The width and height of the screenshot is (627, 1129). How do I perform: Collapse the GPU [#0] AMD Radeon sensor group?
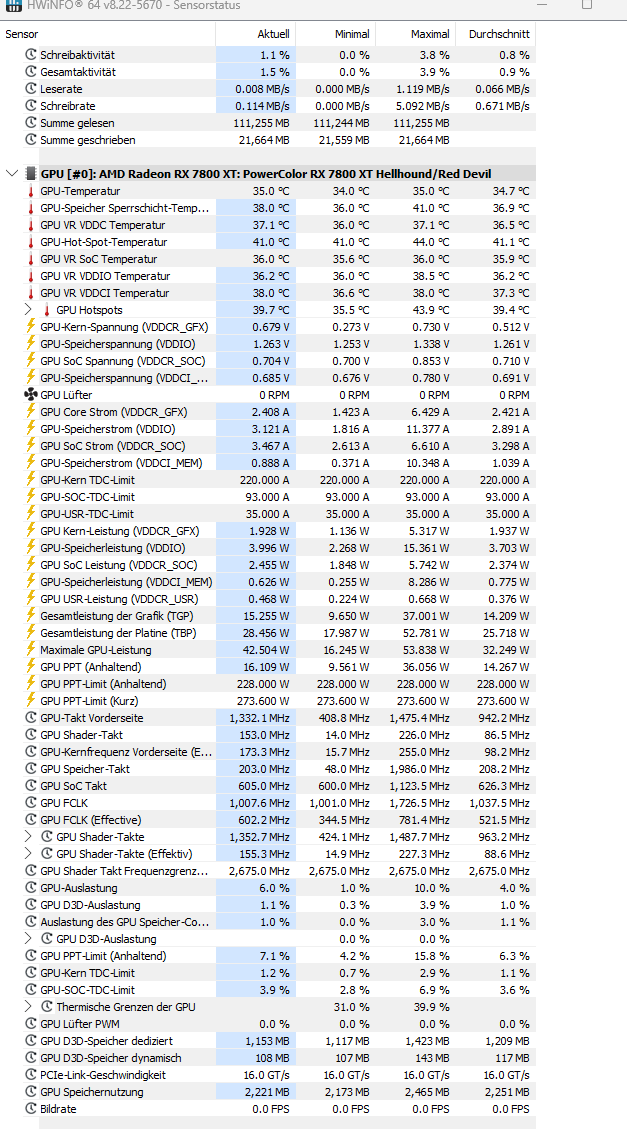click(11, 174)
